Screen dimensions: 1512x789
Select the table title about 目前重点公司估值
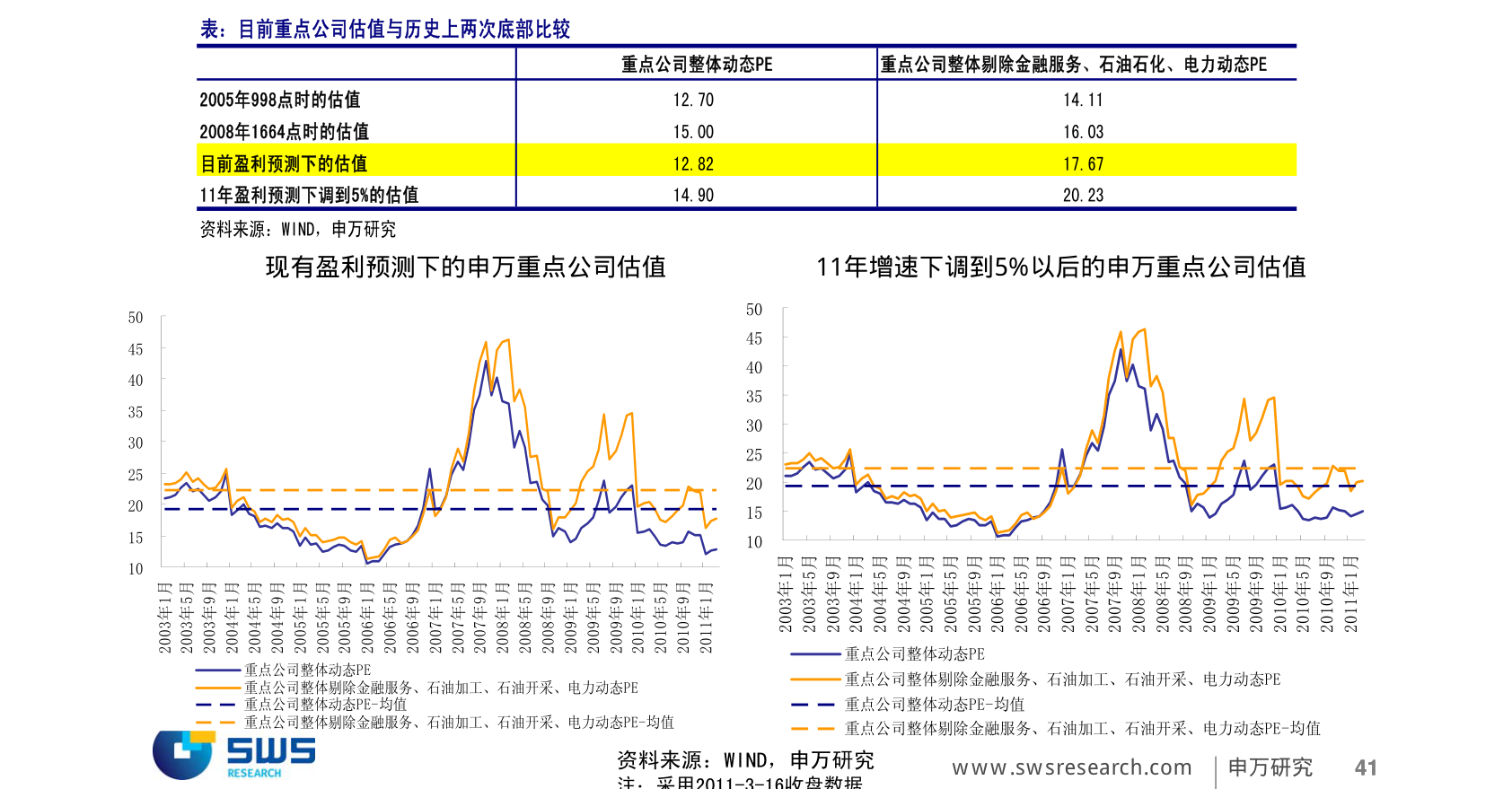[385, 30]
